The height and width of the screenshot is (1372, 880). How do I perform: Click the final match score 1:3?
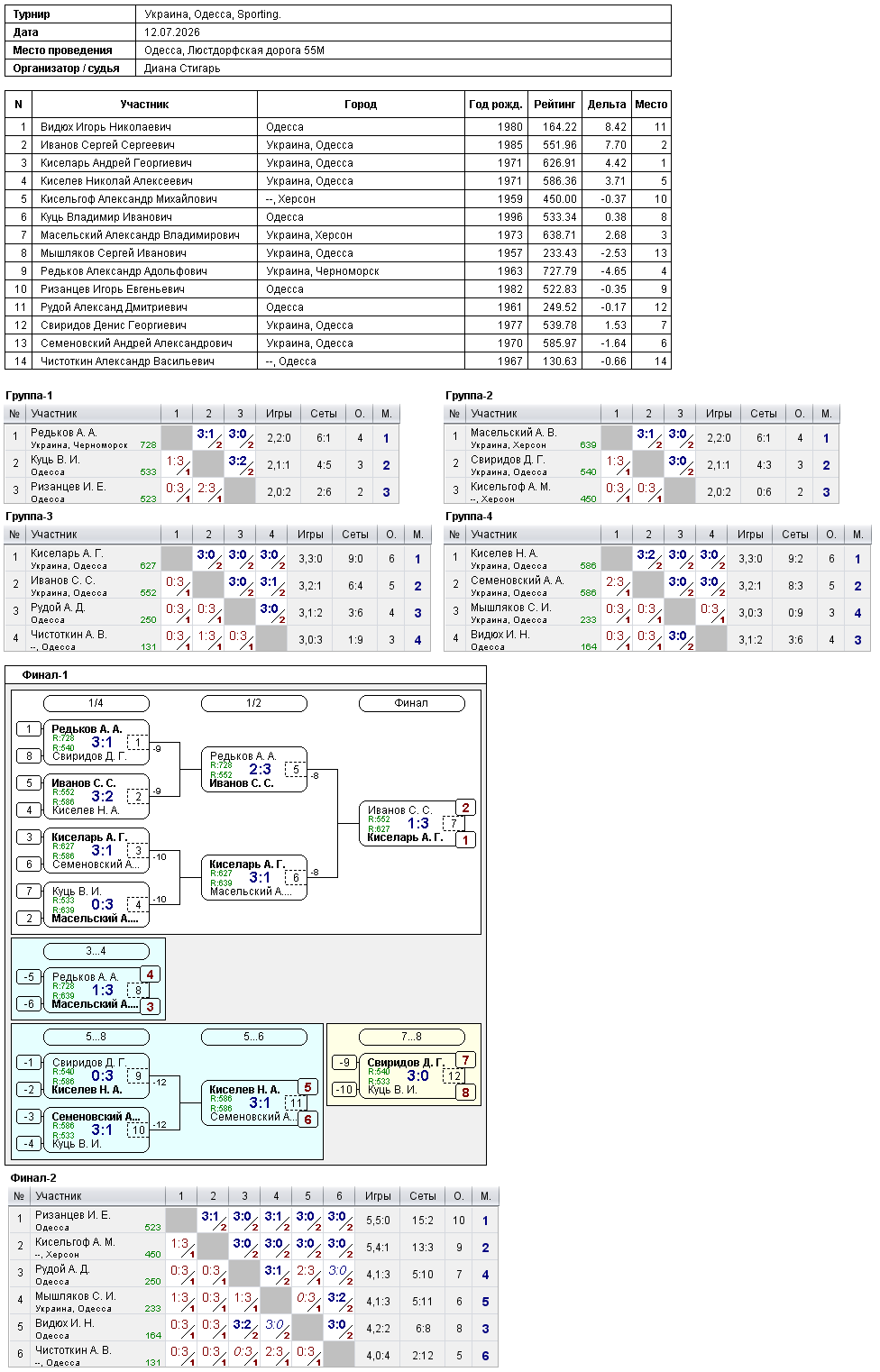tap(417, 824)
